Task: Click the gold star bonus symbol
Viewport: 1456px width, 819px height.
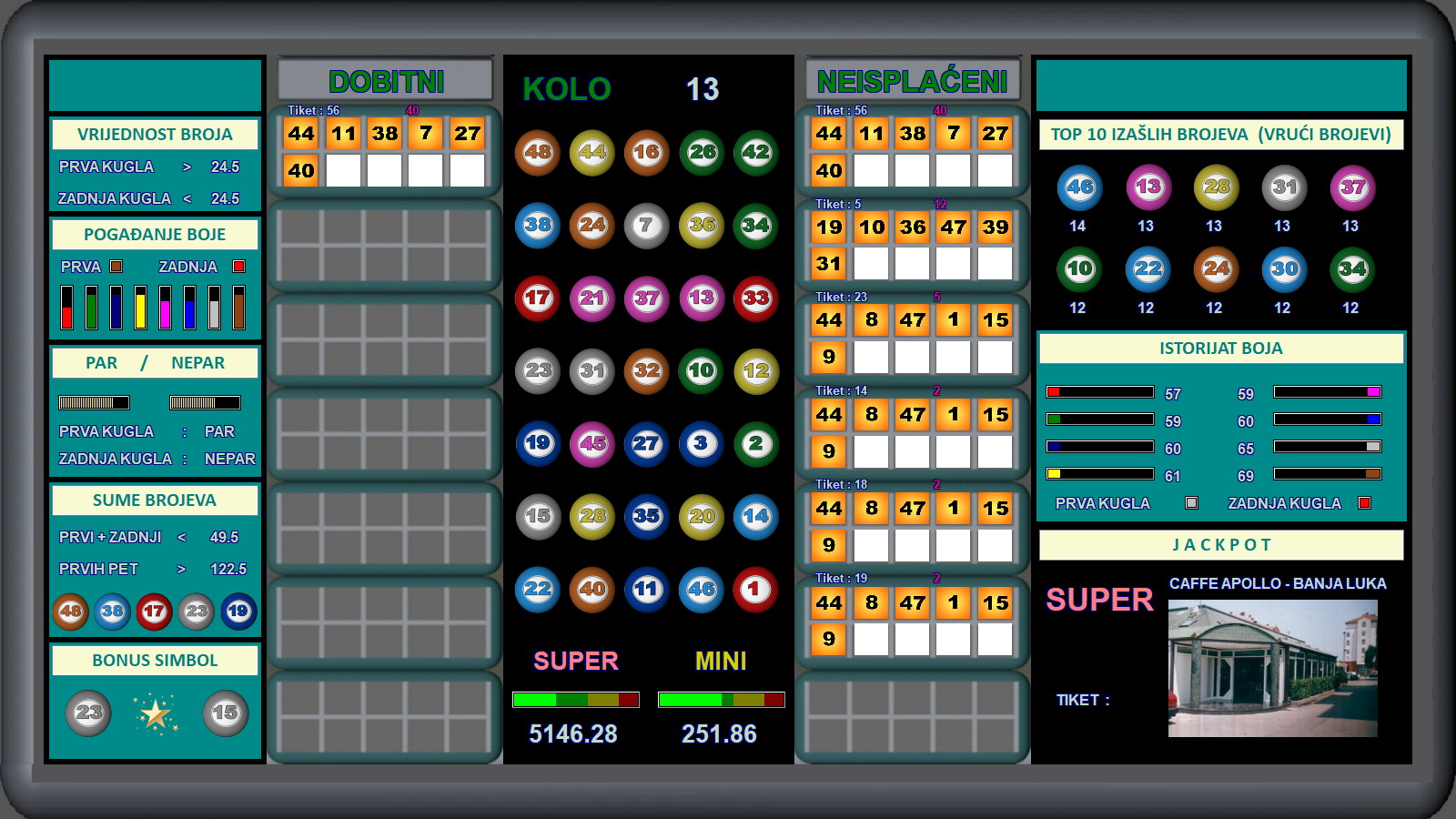Action: point(156,713)
